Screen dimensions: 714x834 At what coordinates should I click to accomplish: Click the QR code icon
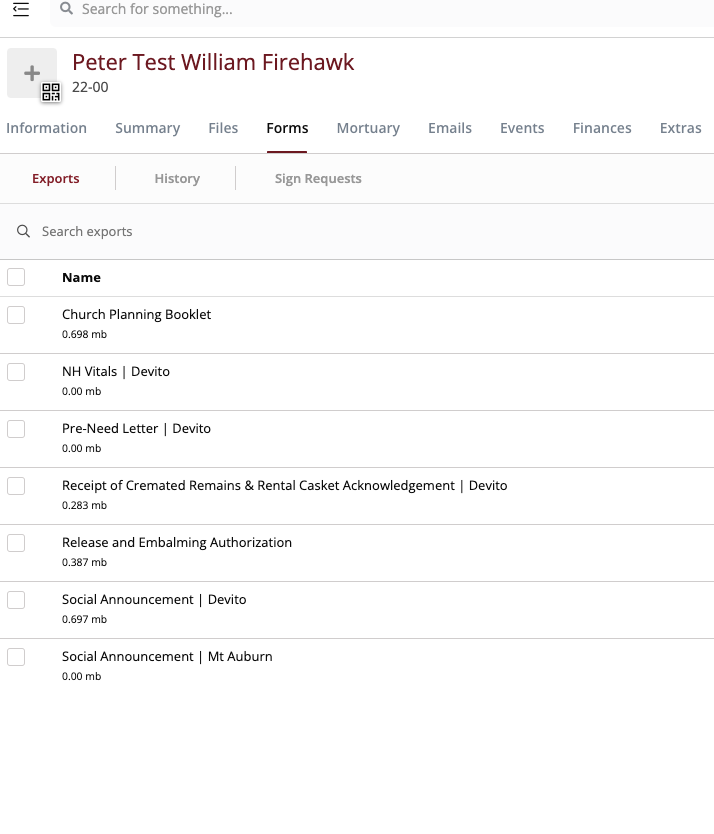point(51,92)
